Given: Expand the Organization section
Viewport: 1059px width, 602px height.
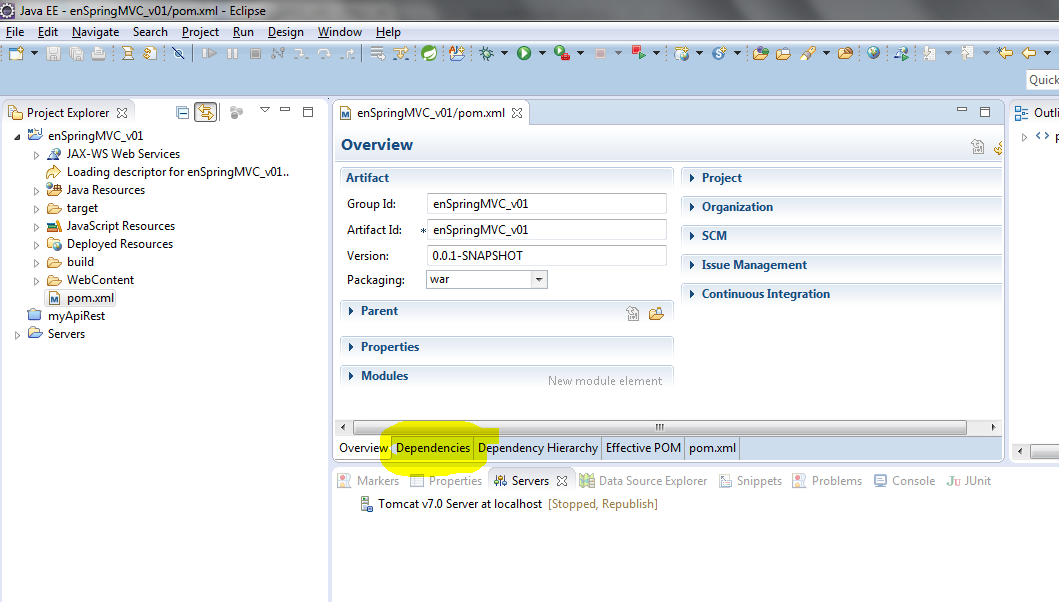Looking at the screenshot, I should click(x=692, y=207).
